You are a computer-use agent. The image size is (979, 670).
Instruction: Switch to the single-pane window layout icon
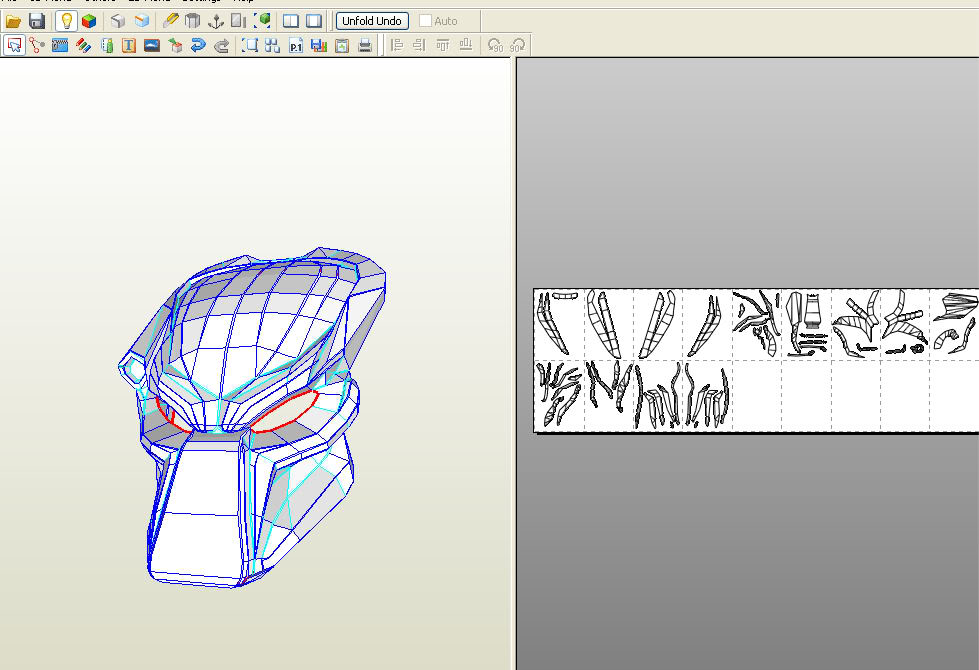pyautogui.click(x=314, y=21)
